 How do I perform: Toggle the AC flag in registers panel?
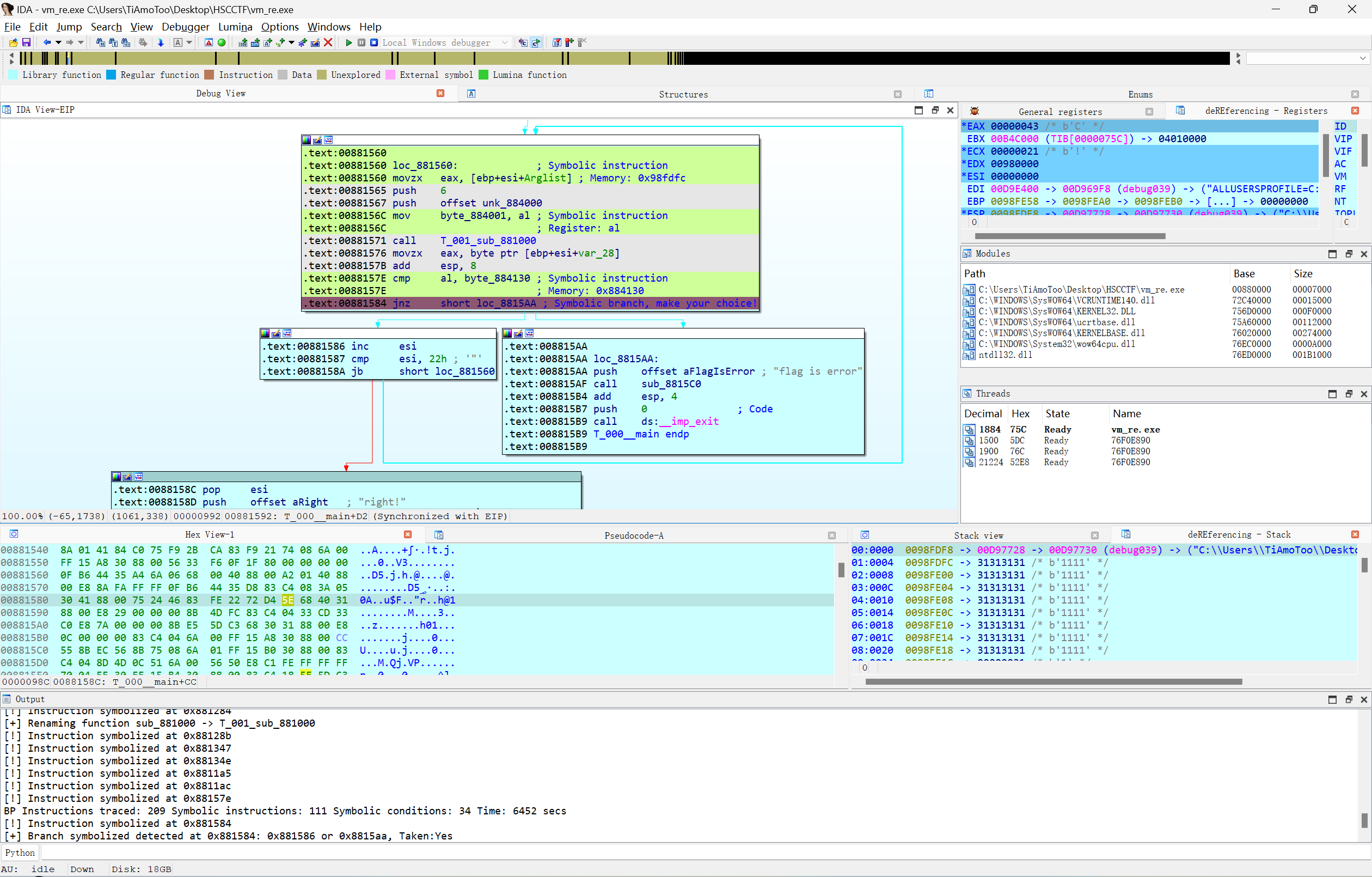click(x=1340, y=163)
